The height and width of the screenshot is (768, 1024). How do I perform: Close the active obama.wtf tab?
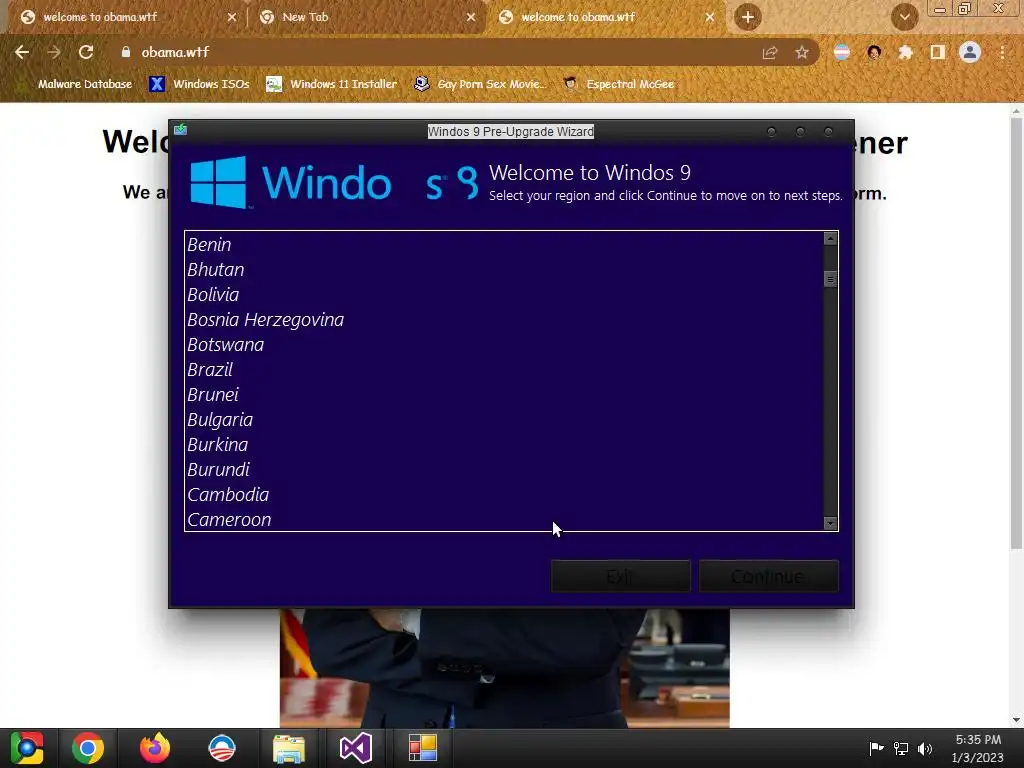(710, 17)
